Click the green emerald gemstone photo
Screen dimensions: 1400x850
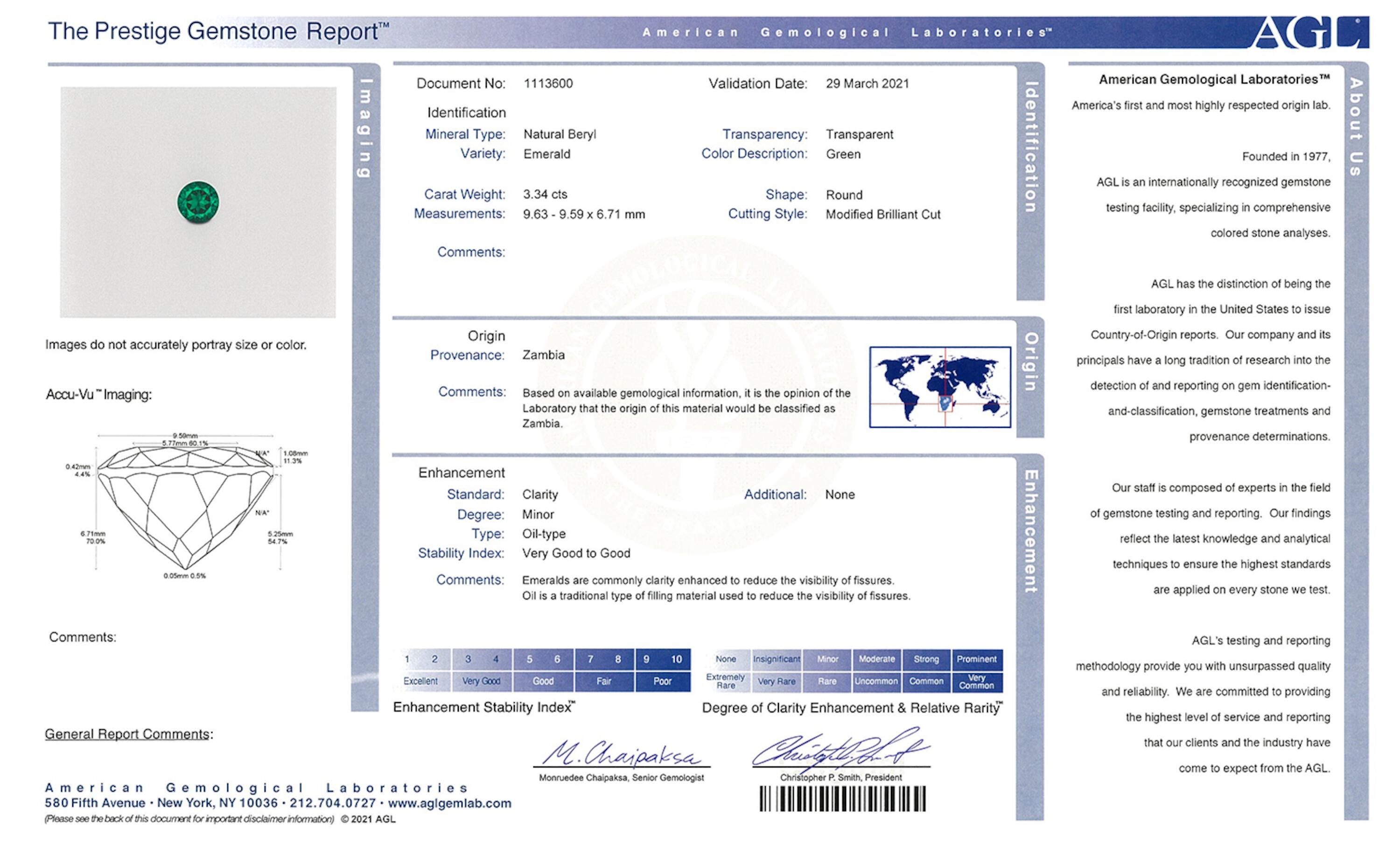pos(198,202)
